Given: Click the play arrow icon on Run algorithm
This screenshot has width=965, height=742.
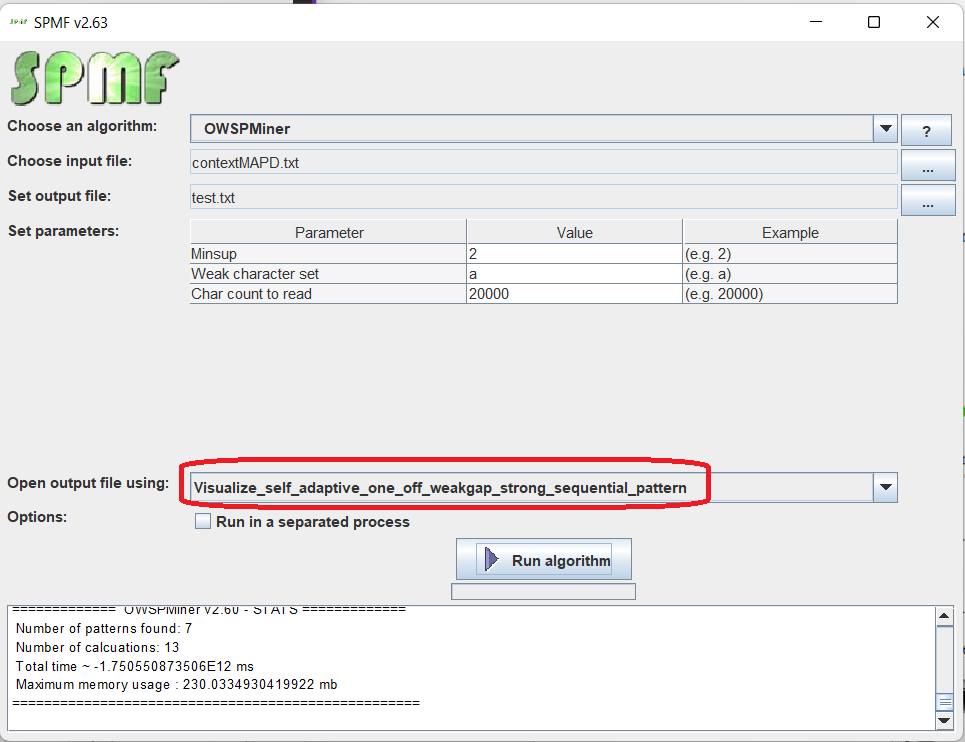Looking at the screenshot, I should 491,560.
